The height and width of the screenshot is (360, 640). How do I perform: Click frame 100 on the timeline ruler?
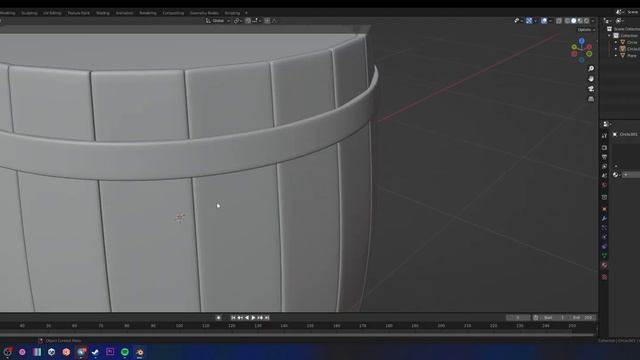[179, 326]
